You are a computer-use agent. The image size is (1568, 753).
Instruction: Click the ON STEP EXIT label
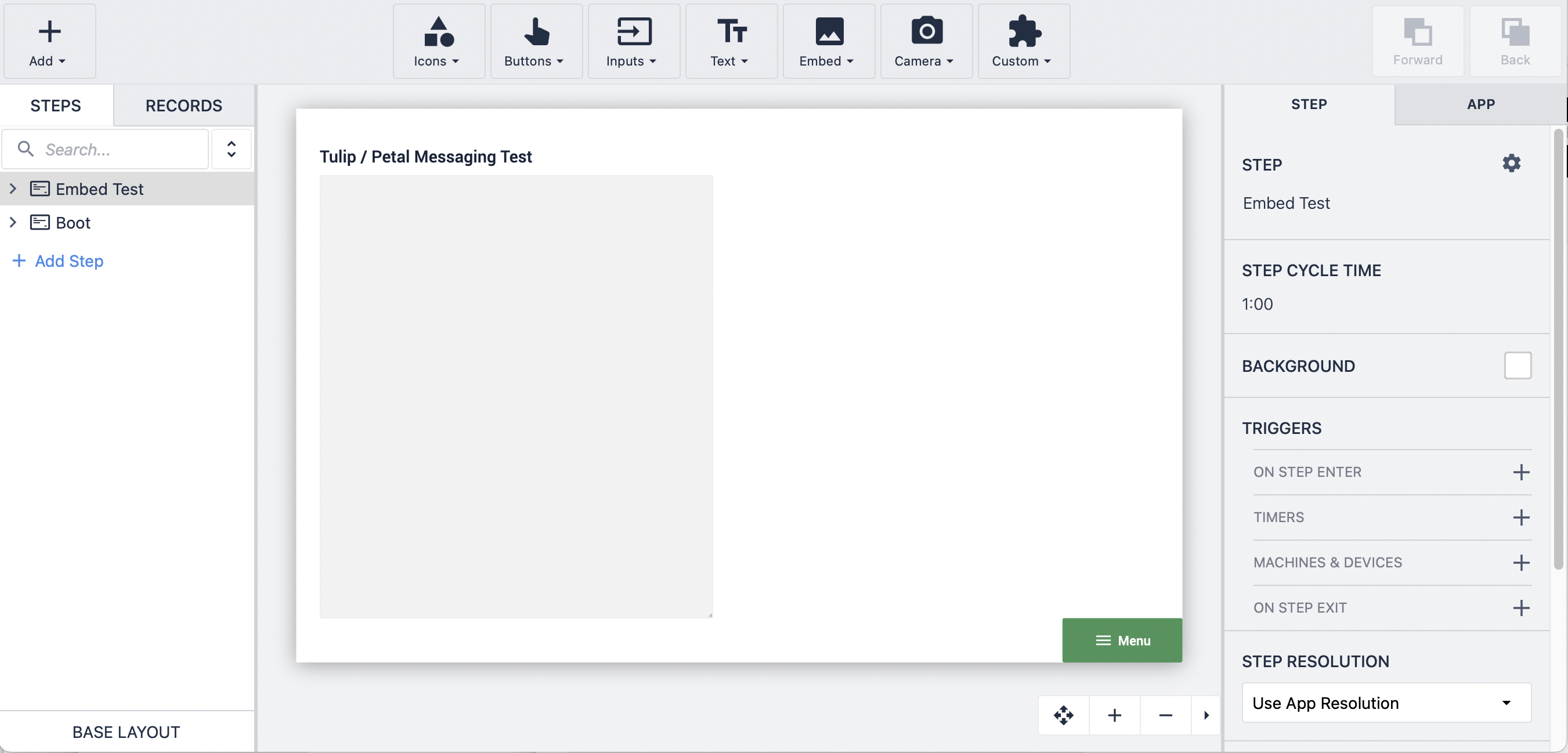click(x=1299, y=607)
